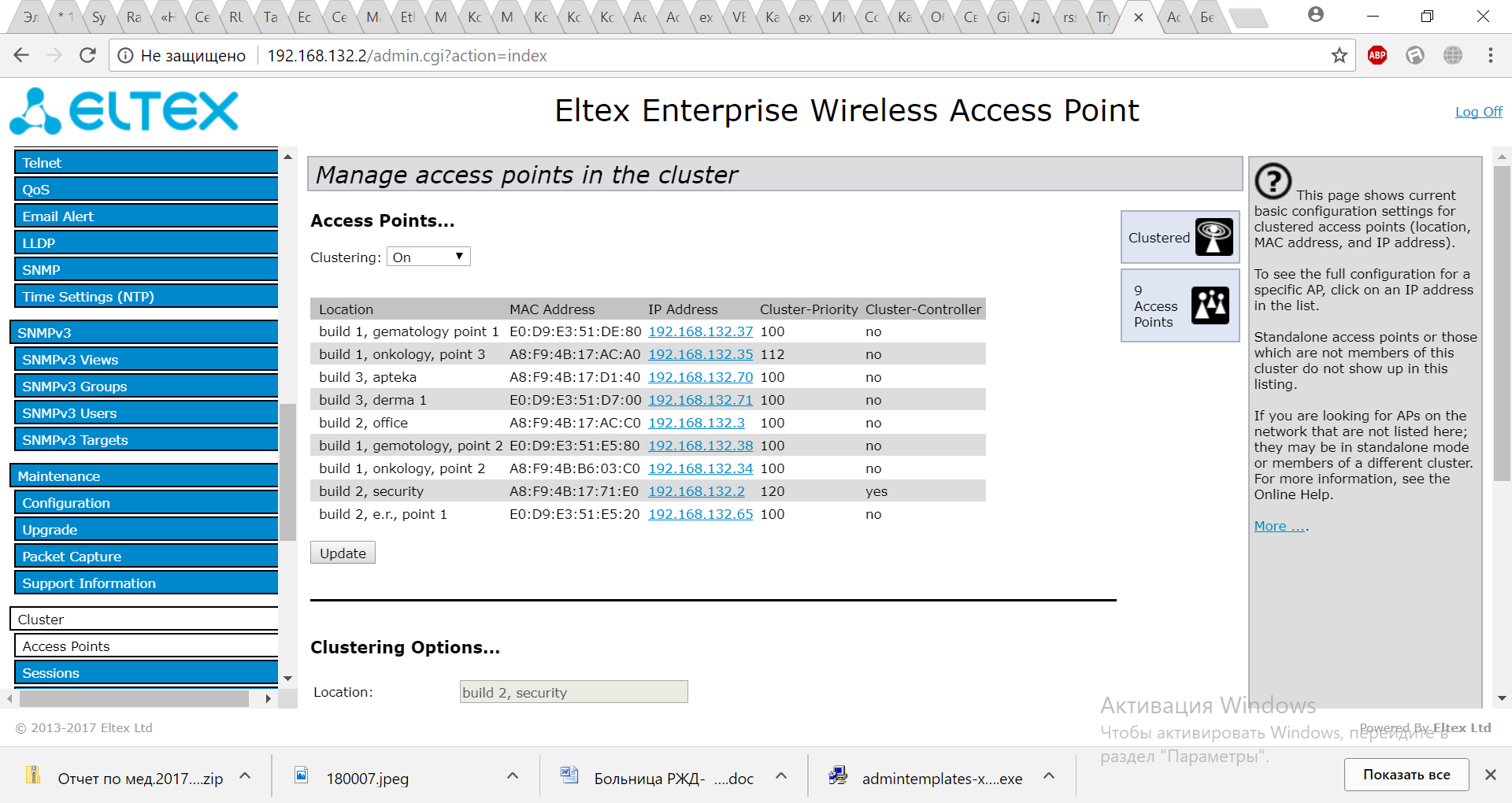This screenshot has height=803, width=1512.
Task: Open the SNMPv3 Users menu item
Action: [x=146, y=413]
